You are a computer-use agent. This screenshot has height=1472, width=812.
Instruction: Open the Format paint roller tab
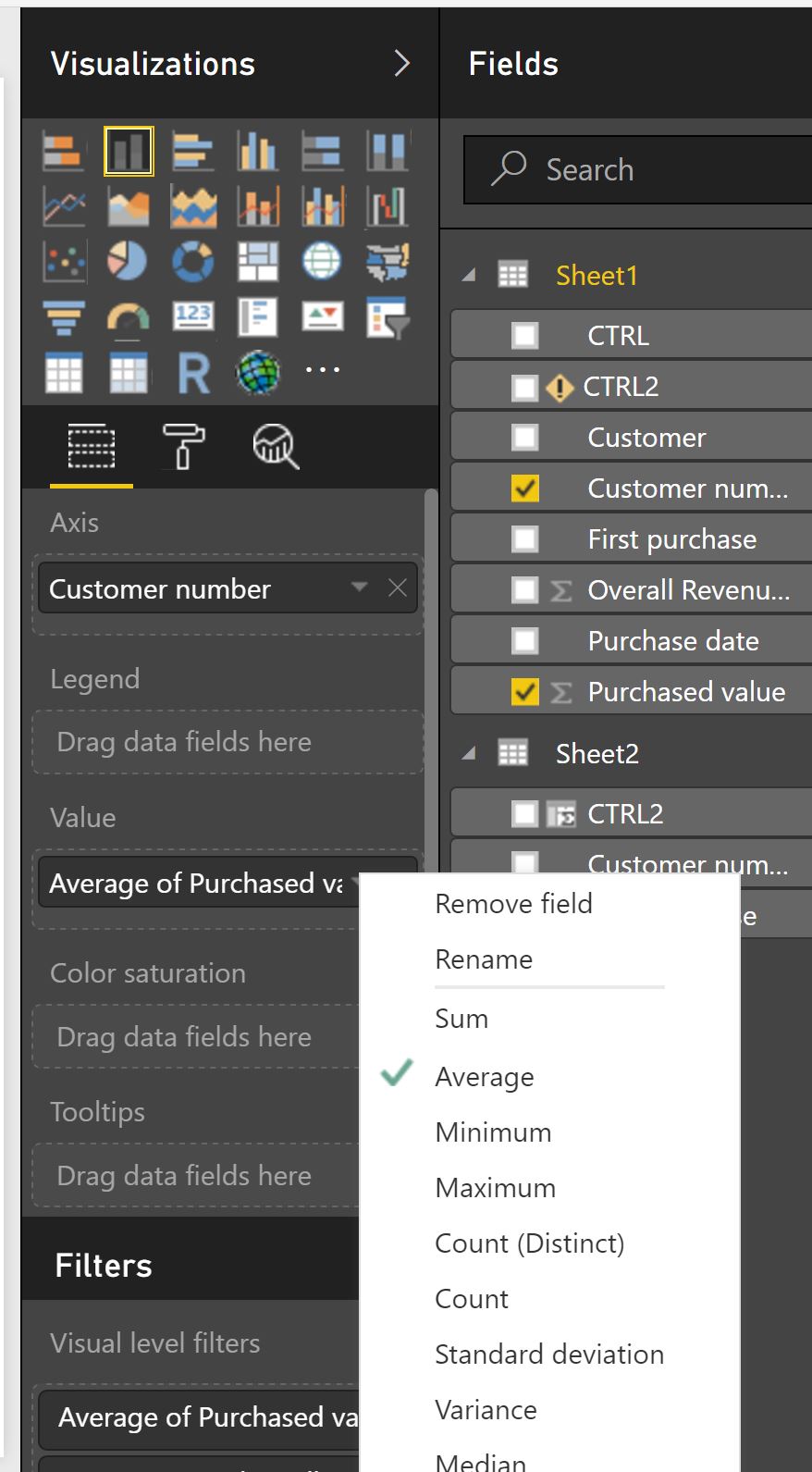183,447
